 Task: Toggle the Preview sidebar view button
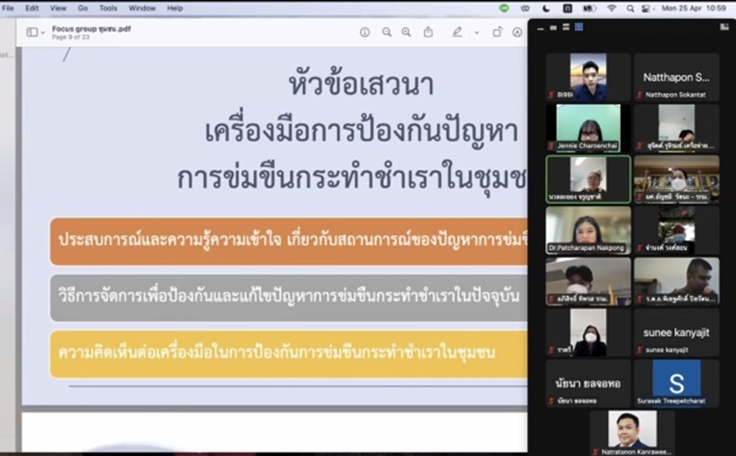[32, 32]
